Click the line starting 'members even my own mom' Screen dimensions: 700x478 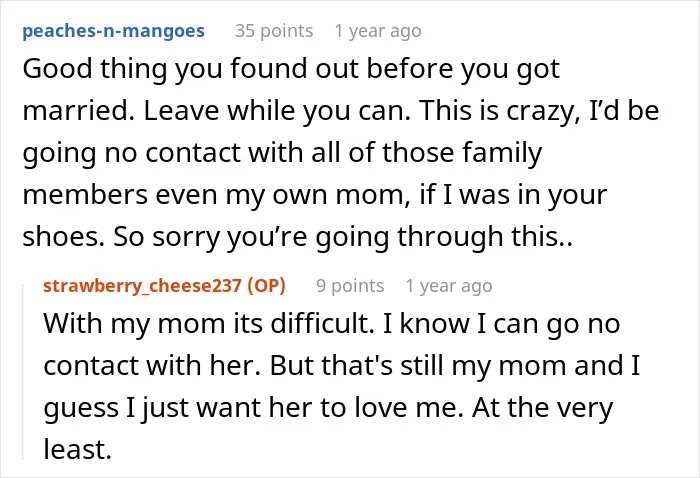click(315, 195)
